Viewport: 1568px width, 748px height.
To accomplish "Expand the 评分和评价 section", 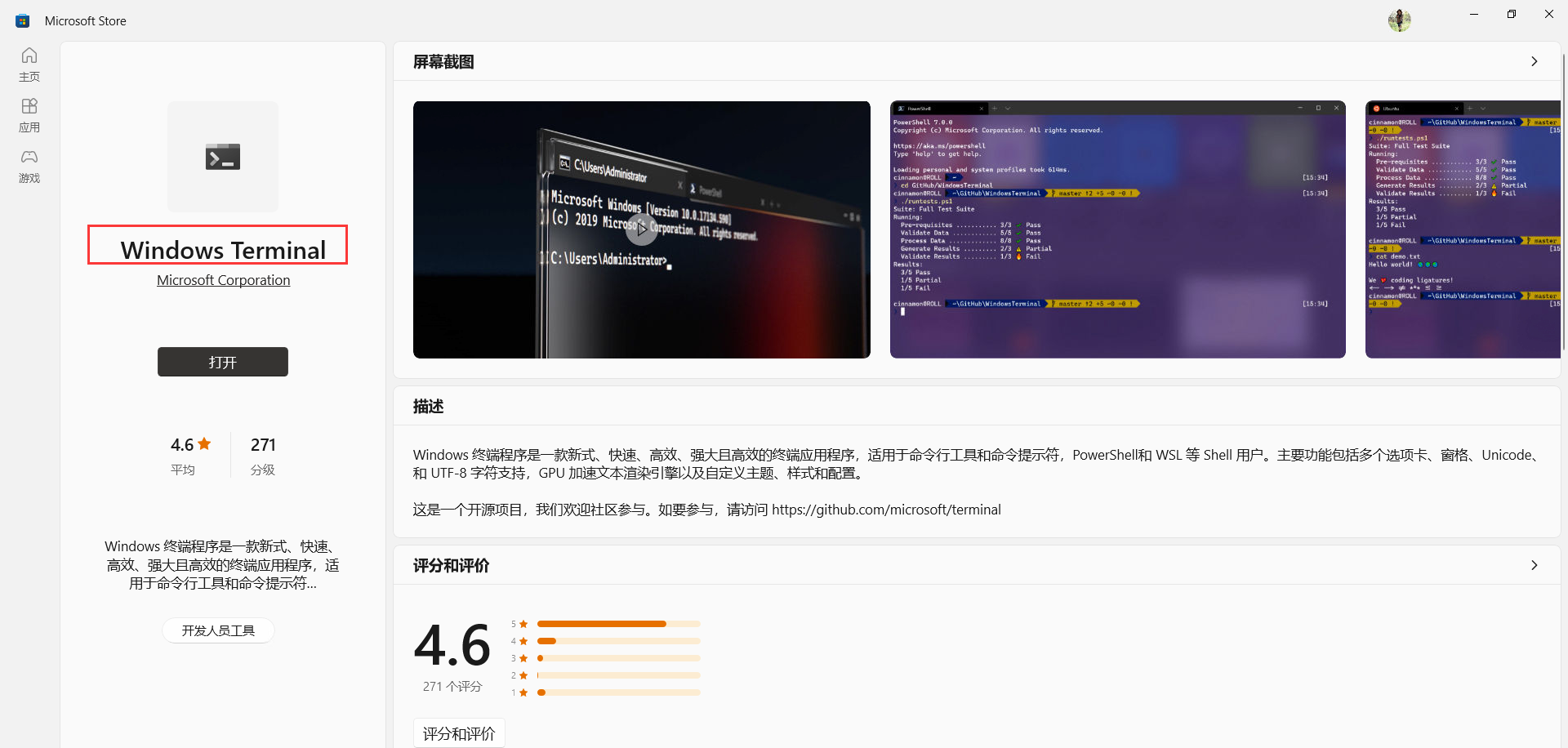I will tap(1535, 565).
